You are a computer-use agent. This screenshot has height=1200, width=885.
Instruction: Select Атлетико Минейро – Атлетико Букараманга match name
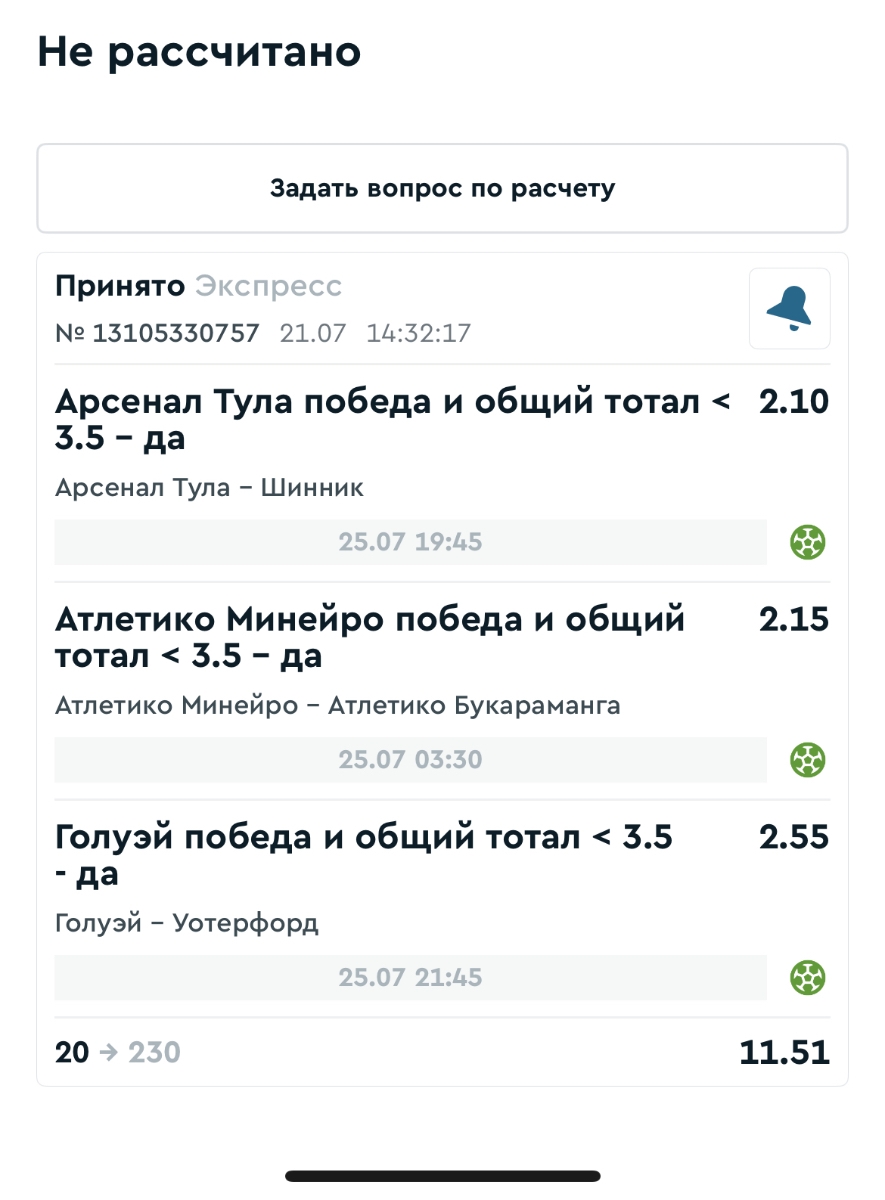pos(338,705)
